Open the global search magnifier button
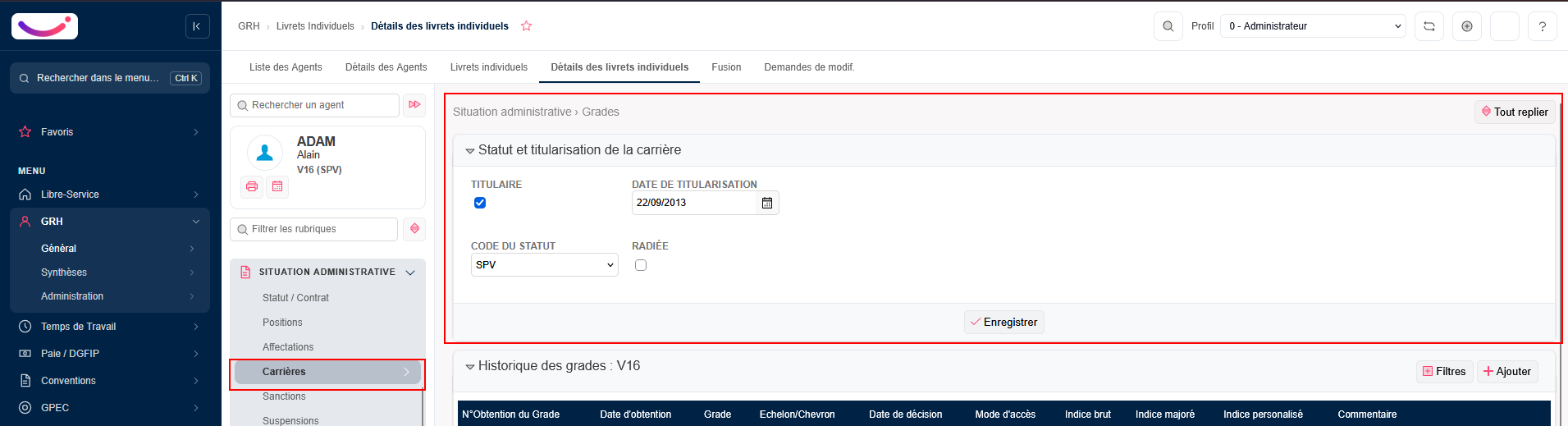Viewport: 1568px width, 426px height. tap(1168, 26)
